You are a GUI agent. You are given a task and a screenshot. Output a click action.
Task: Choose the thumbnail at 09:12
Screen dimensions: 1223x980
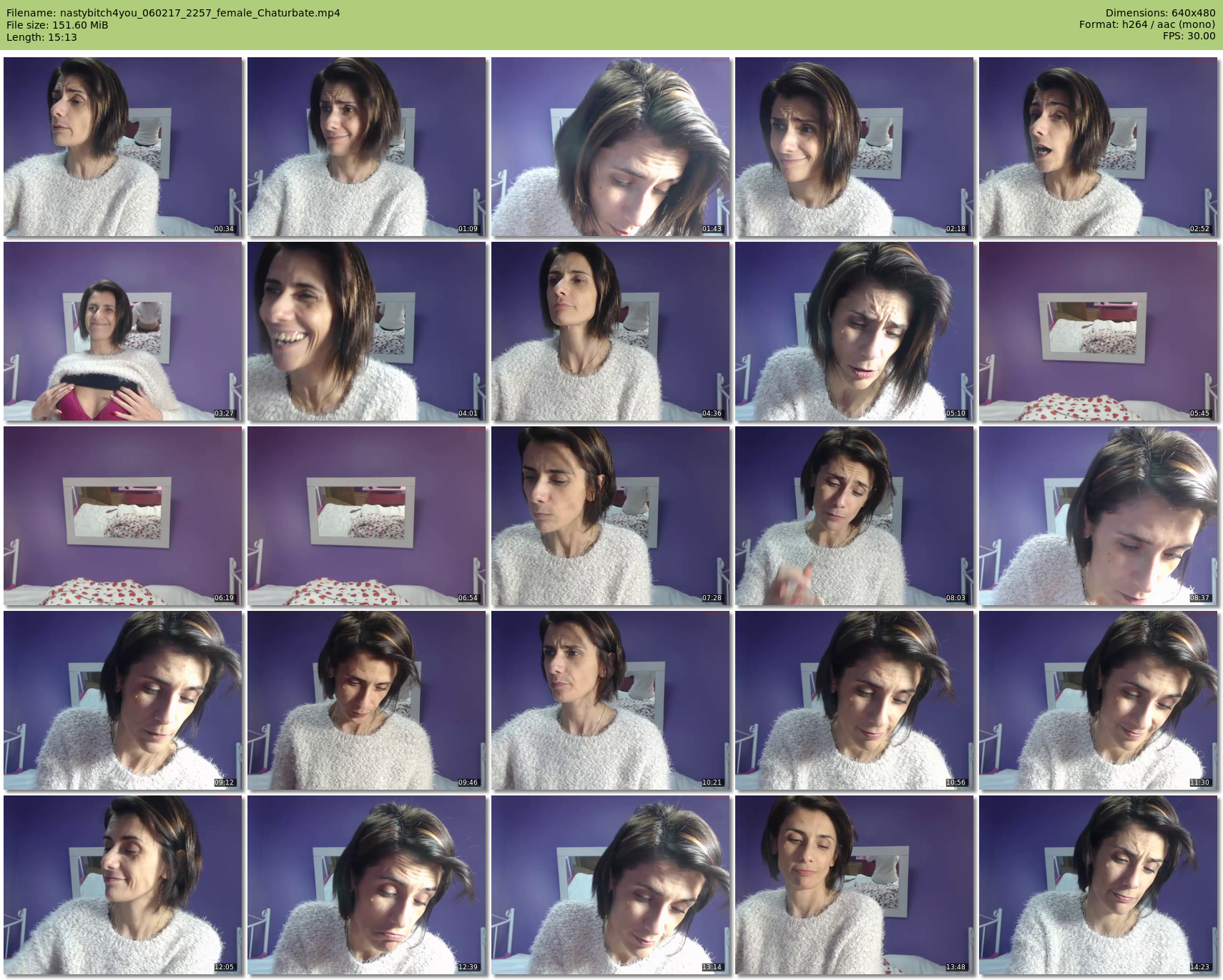pos(122,700)
